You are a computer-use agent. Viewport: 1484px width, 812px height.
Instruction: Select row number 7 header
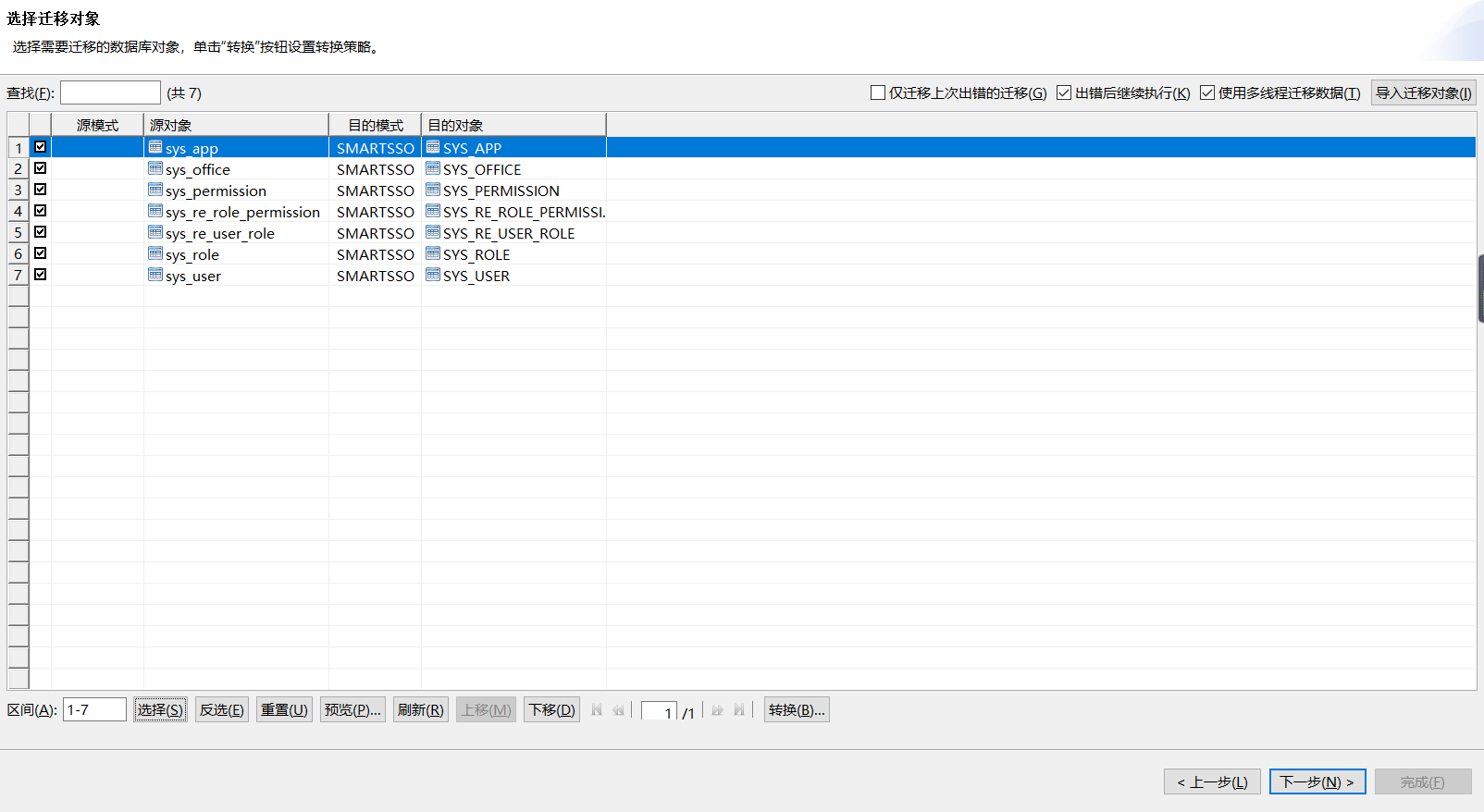click(18, 275)
